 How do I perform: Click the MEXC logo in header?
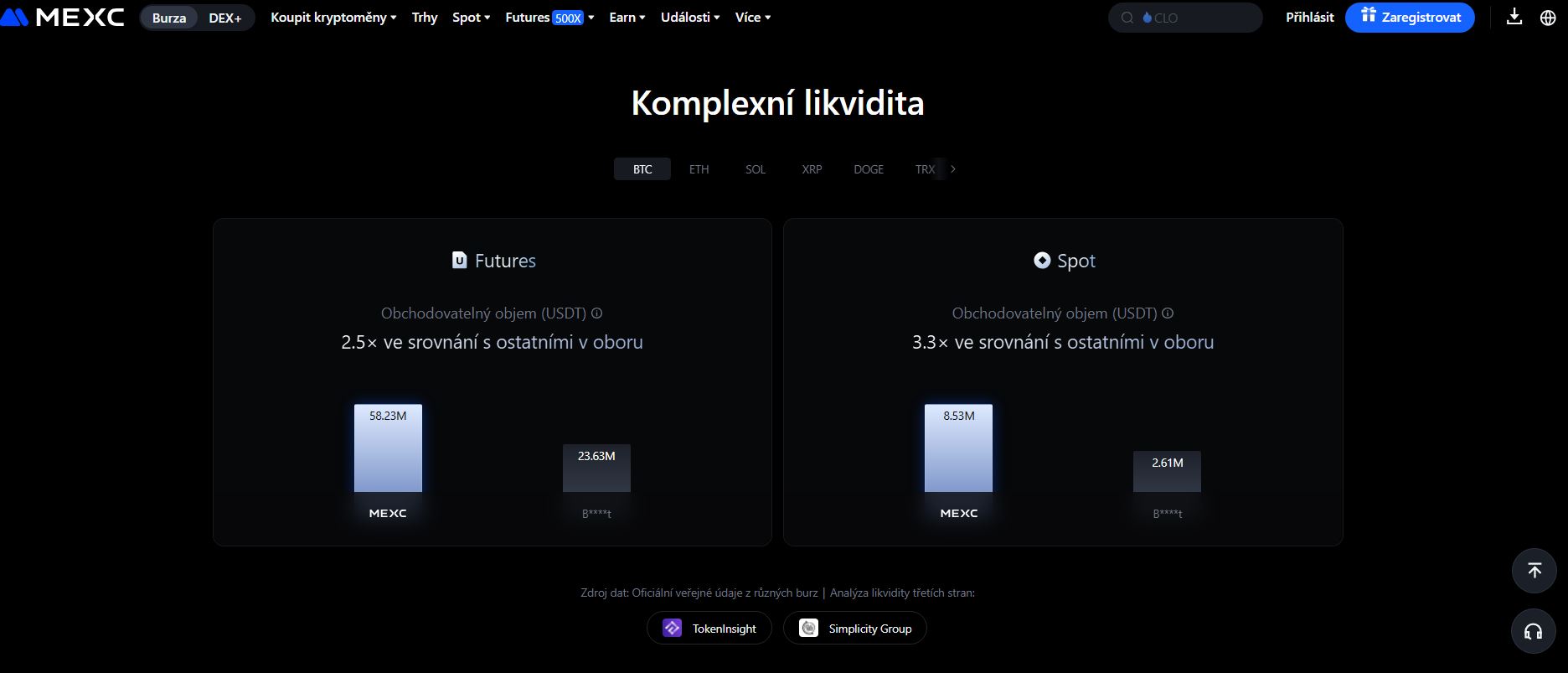pos(63,17)
